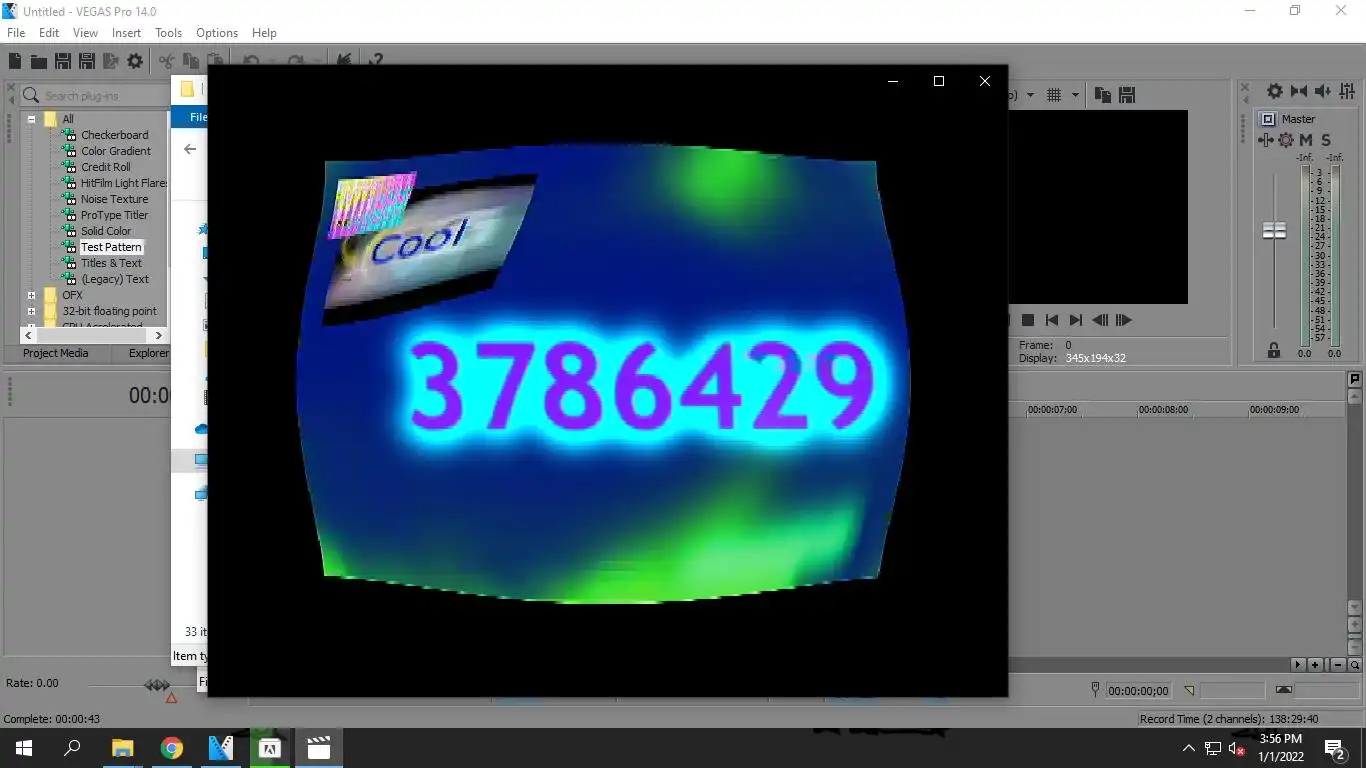Step to next frame in video preview

1124,320
